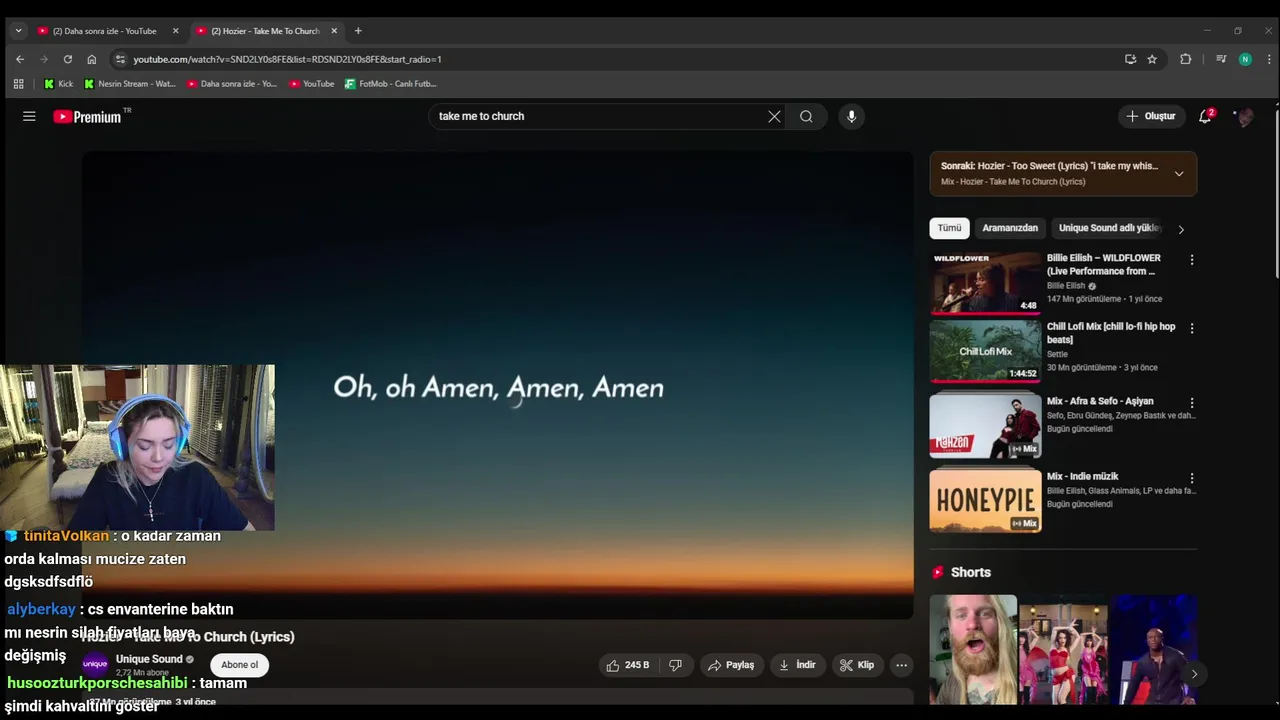
Task: Go back in browser history
Action: 20,59
